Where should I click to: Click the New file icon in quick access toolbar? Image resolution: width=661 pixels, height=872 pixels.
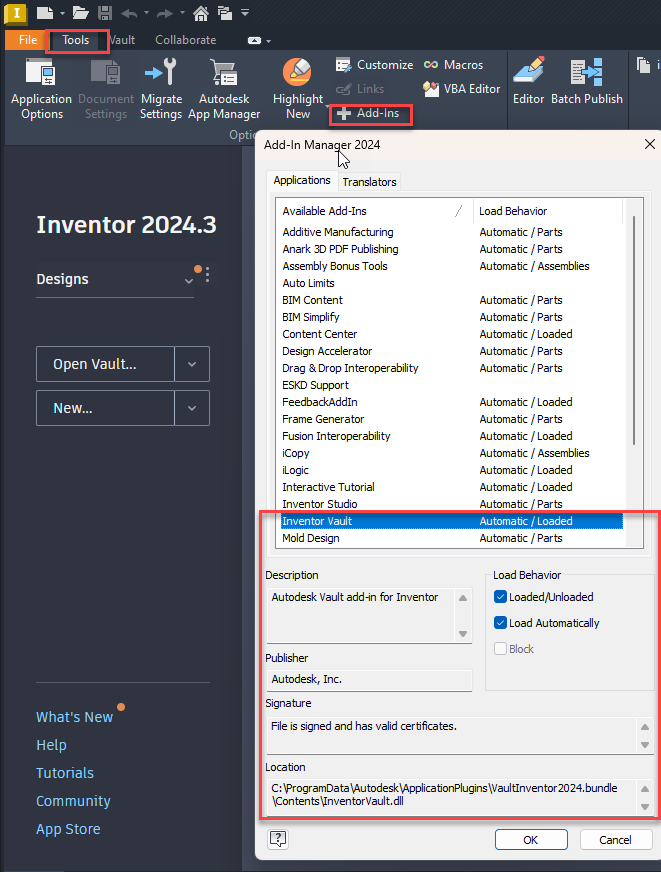[44, 12]
